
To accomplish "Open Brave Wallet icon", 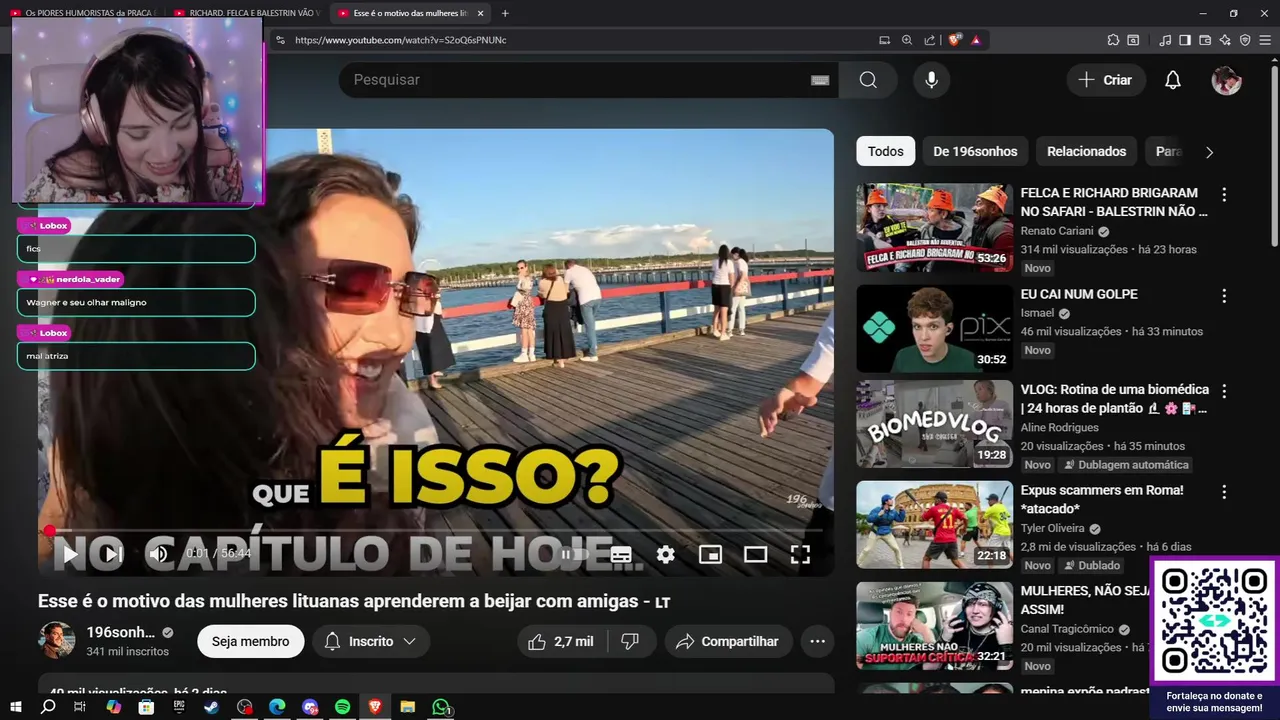I will (1205, 40).
